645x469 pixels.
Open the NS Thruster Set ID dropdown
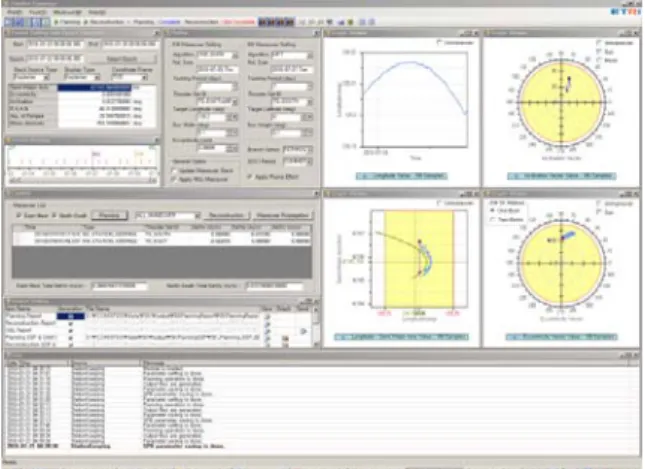(292, 101)
